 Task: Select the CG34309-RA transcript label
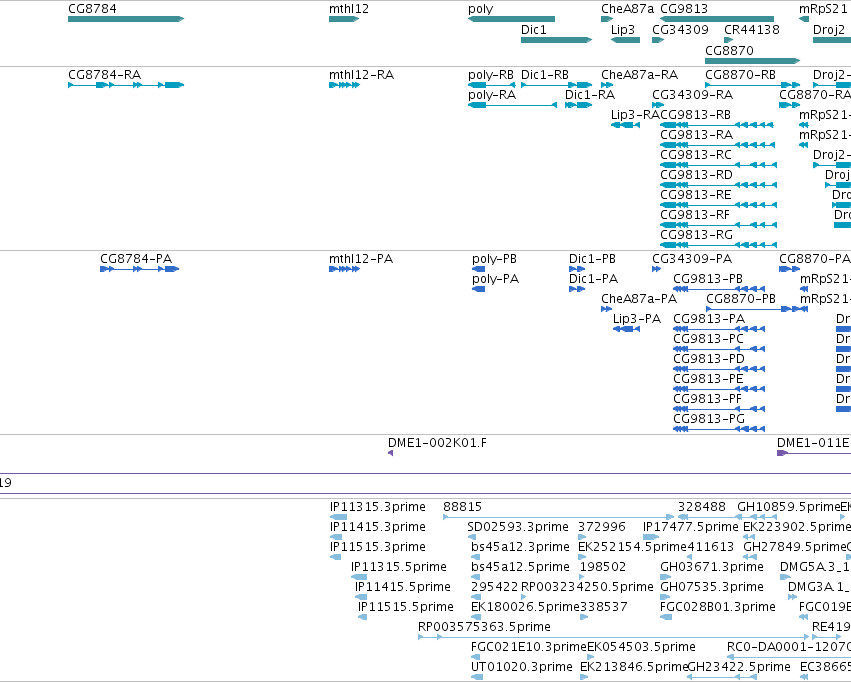pyautogui.click(x=693, y=94)
